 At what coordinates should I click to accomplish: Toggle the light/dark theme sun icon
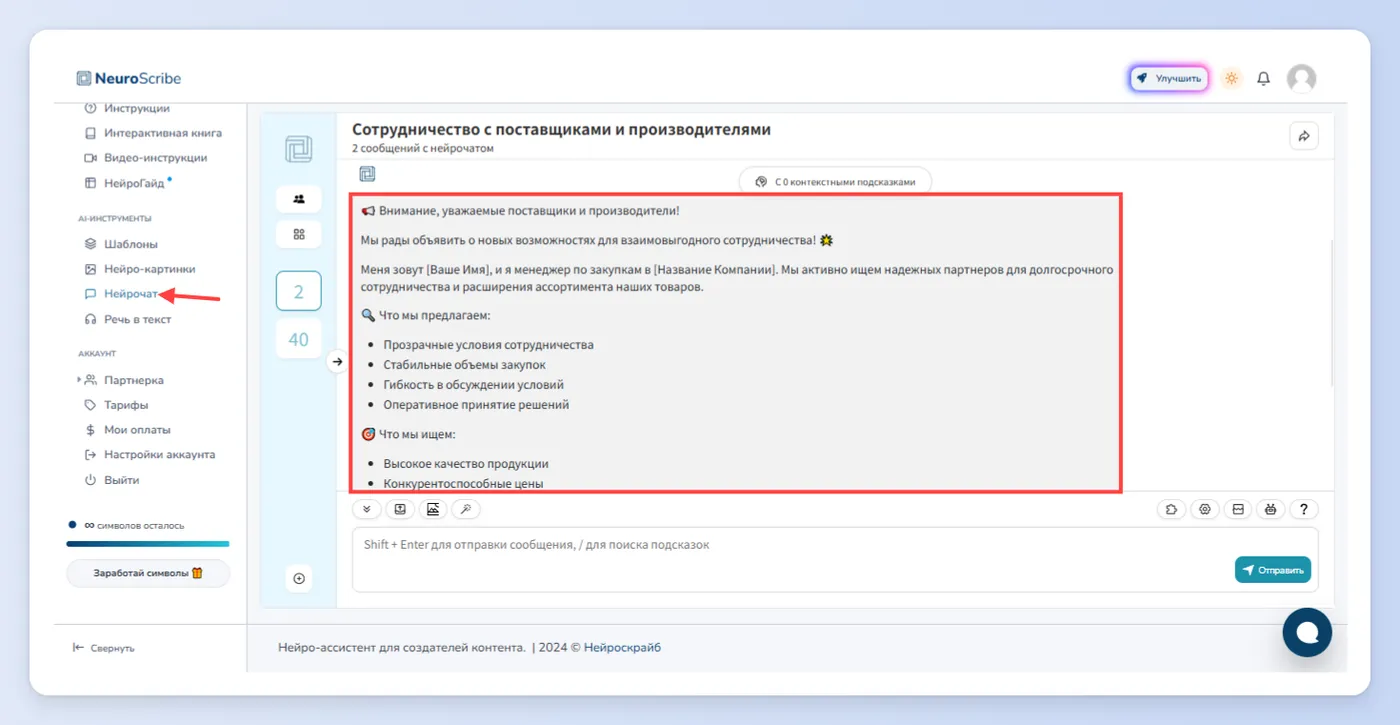point(1231,78)
